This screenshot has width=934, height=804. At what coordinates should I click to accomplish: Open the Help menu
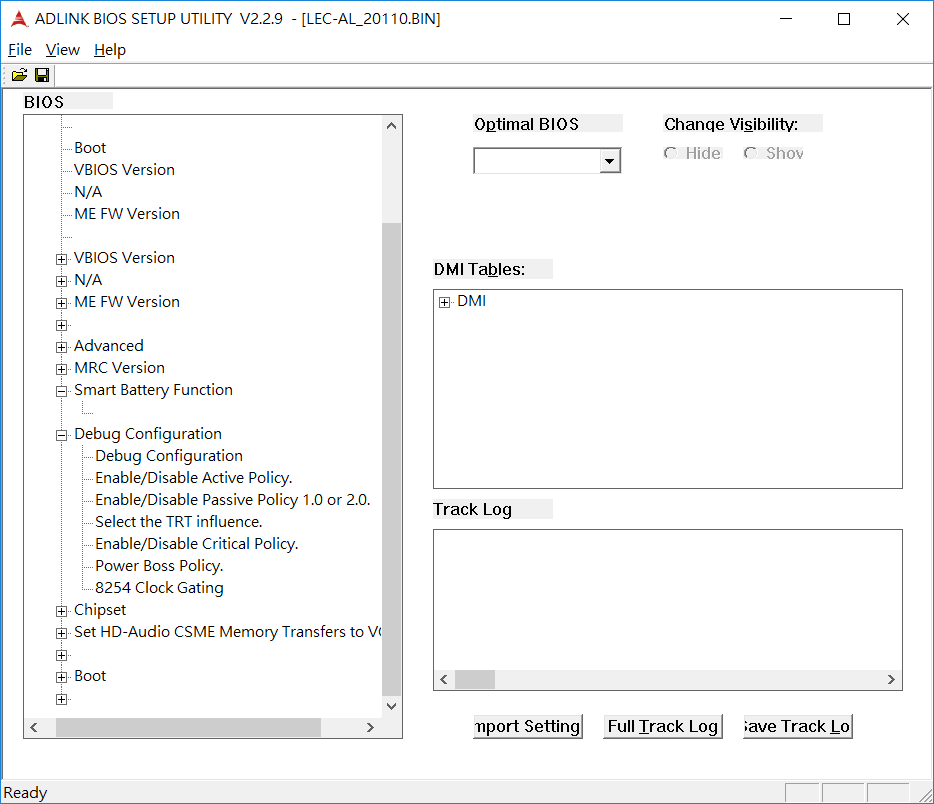tap(110, 50)
